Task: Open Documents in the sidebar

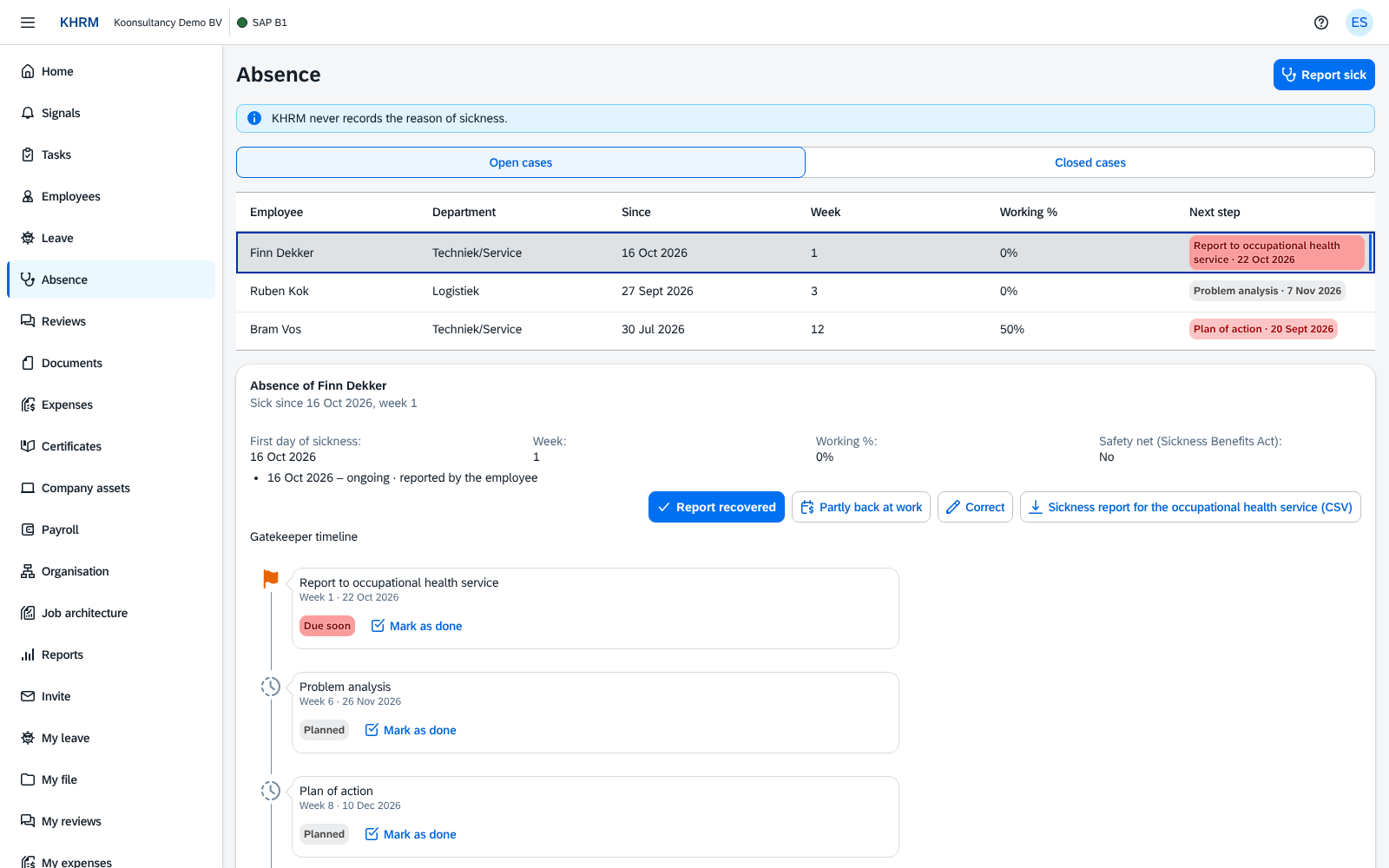Action: [111, 363]
